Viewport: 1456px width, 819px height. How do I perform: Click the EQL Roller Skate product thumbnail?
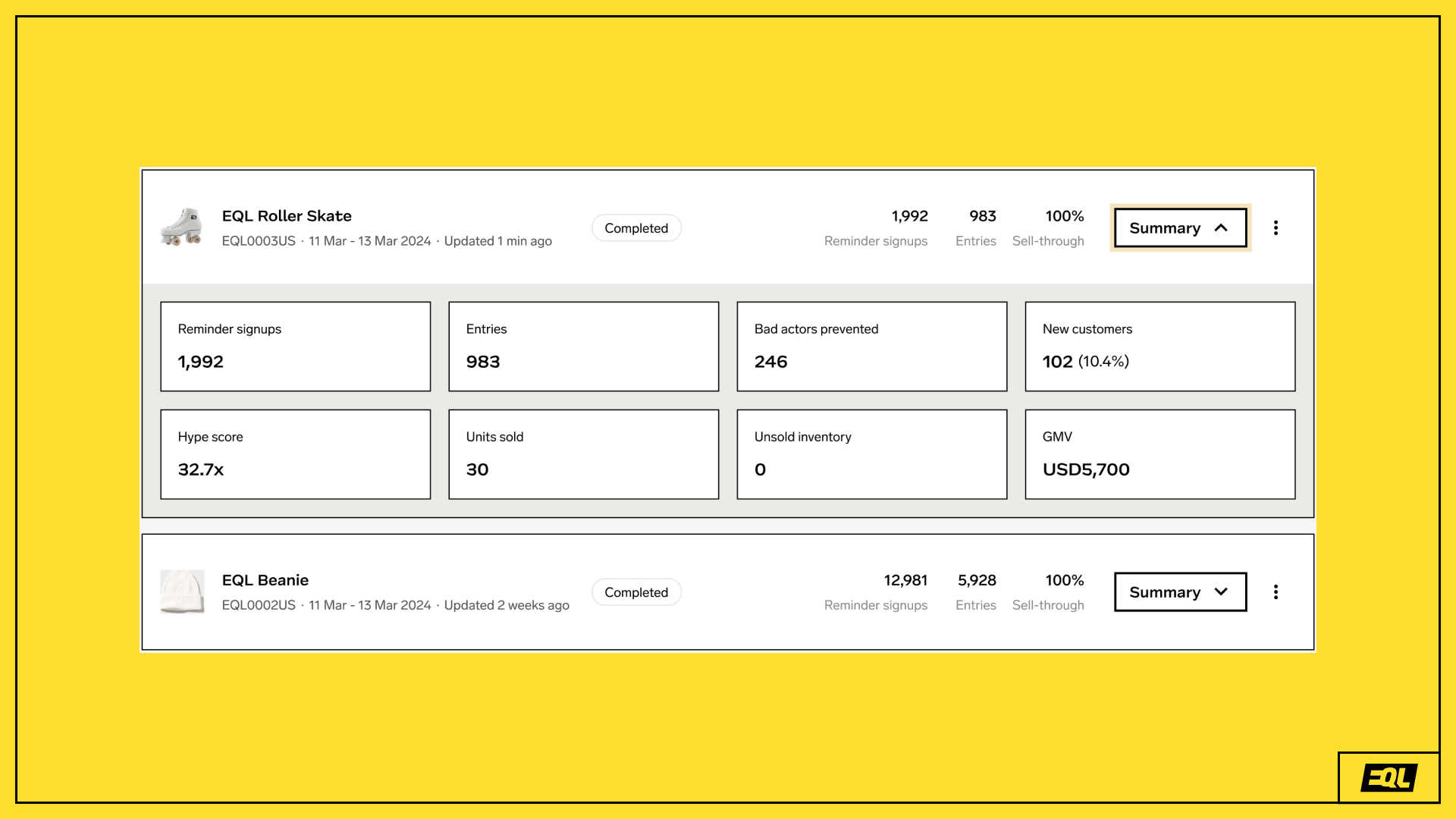[182, 227]
